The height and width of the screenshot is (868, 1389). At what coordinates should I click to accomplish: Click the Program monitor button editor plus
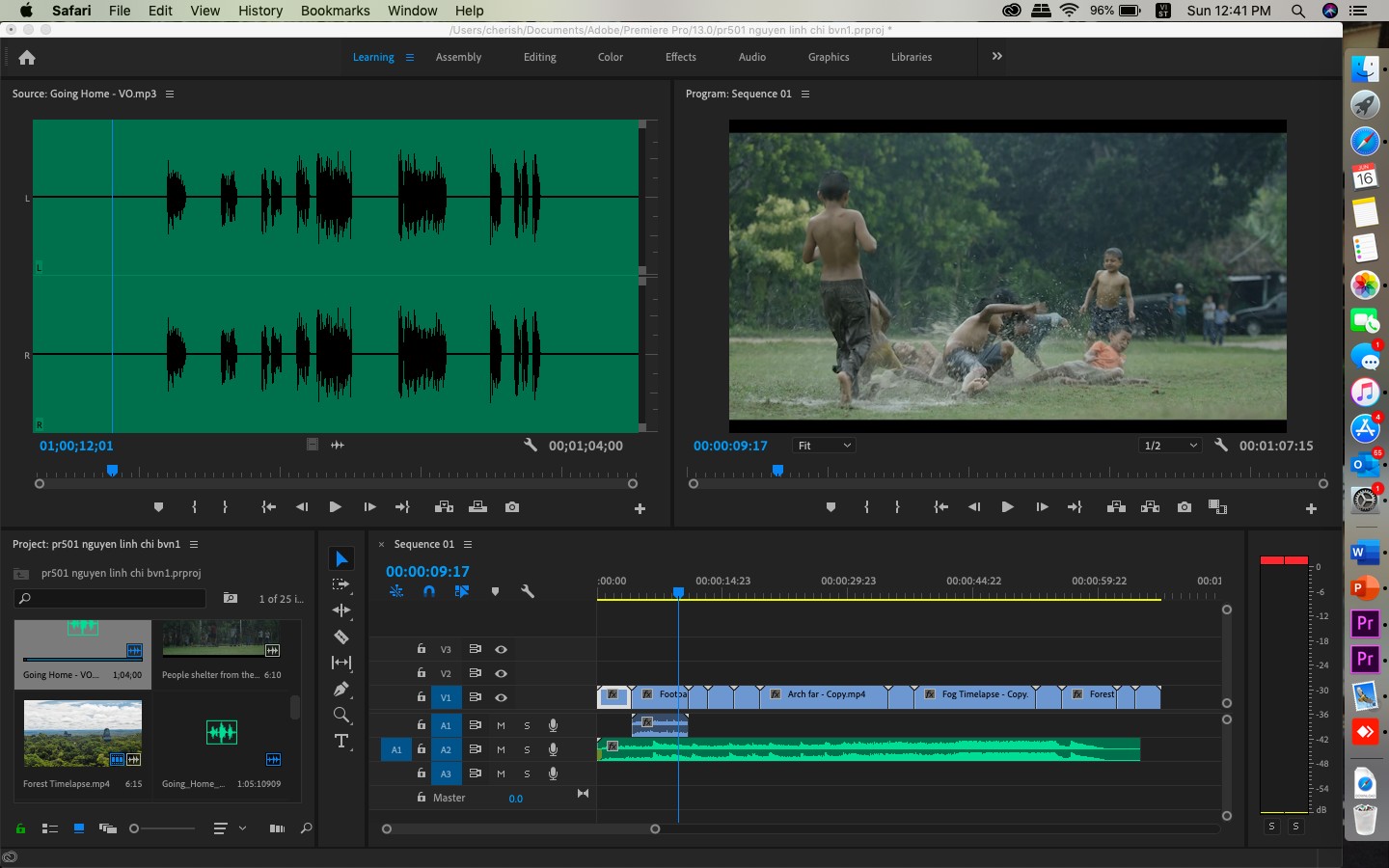coord(1311,508)
